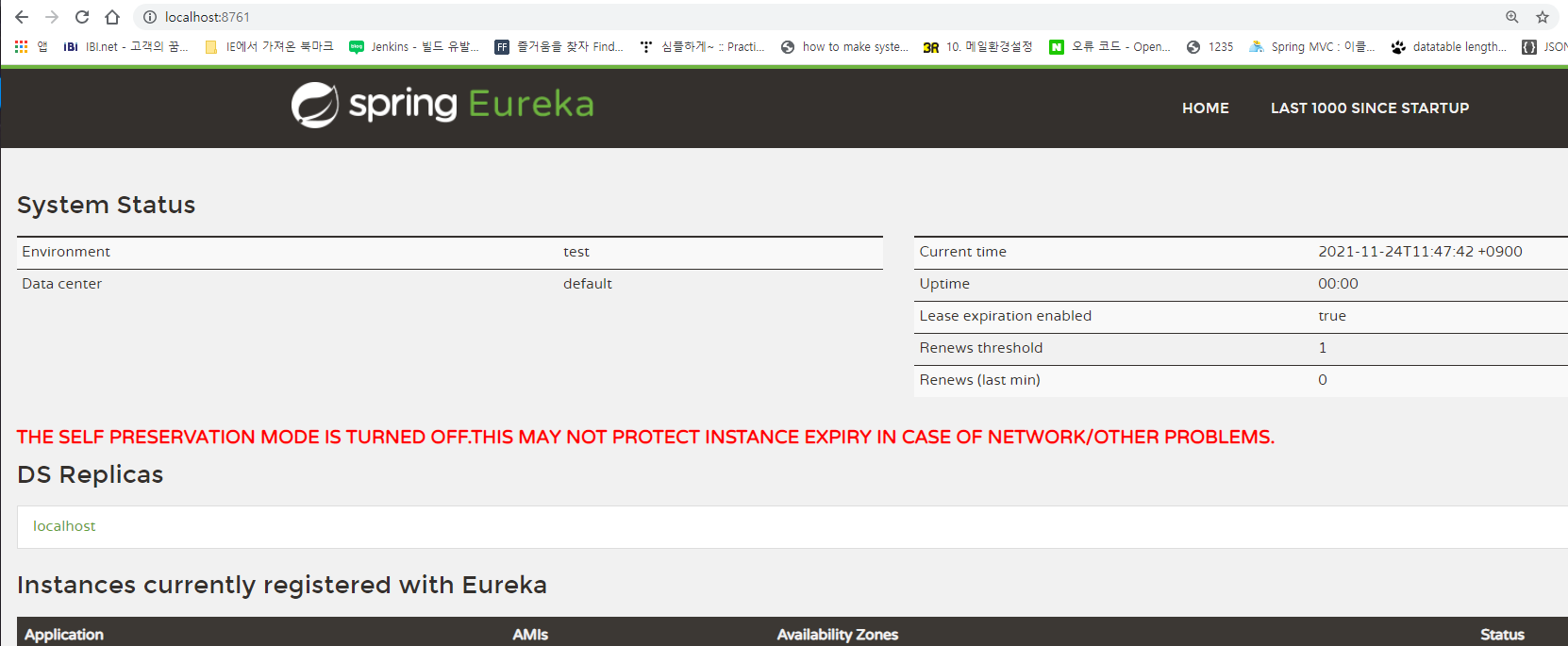Go back to the previous page
This screenshot has width=1568, height=646.
click(22, 17)
